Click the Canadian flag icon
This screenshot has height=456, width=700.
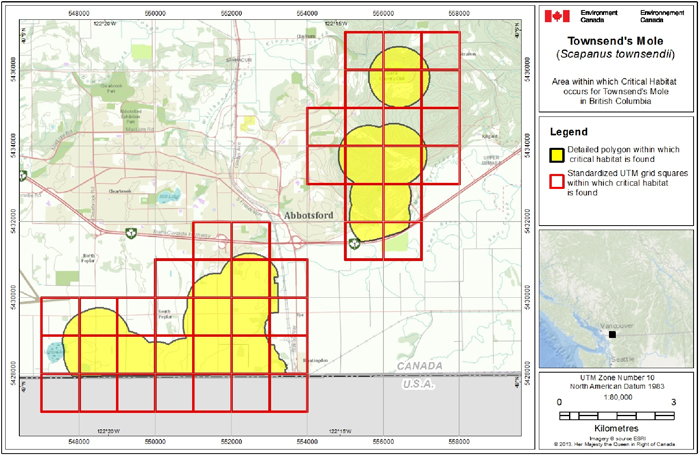coord(556,16)
